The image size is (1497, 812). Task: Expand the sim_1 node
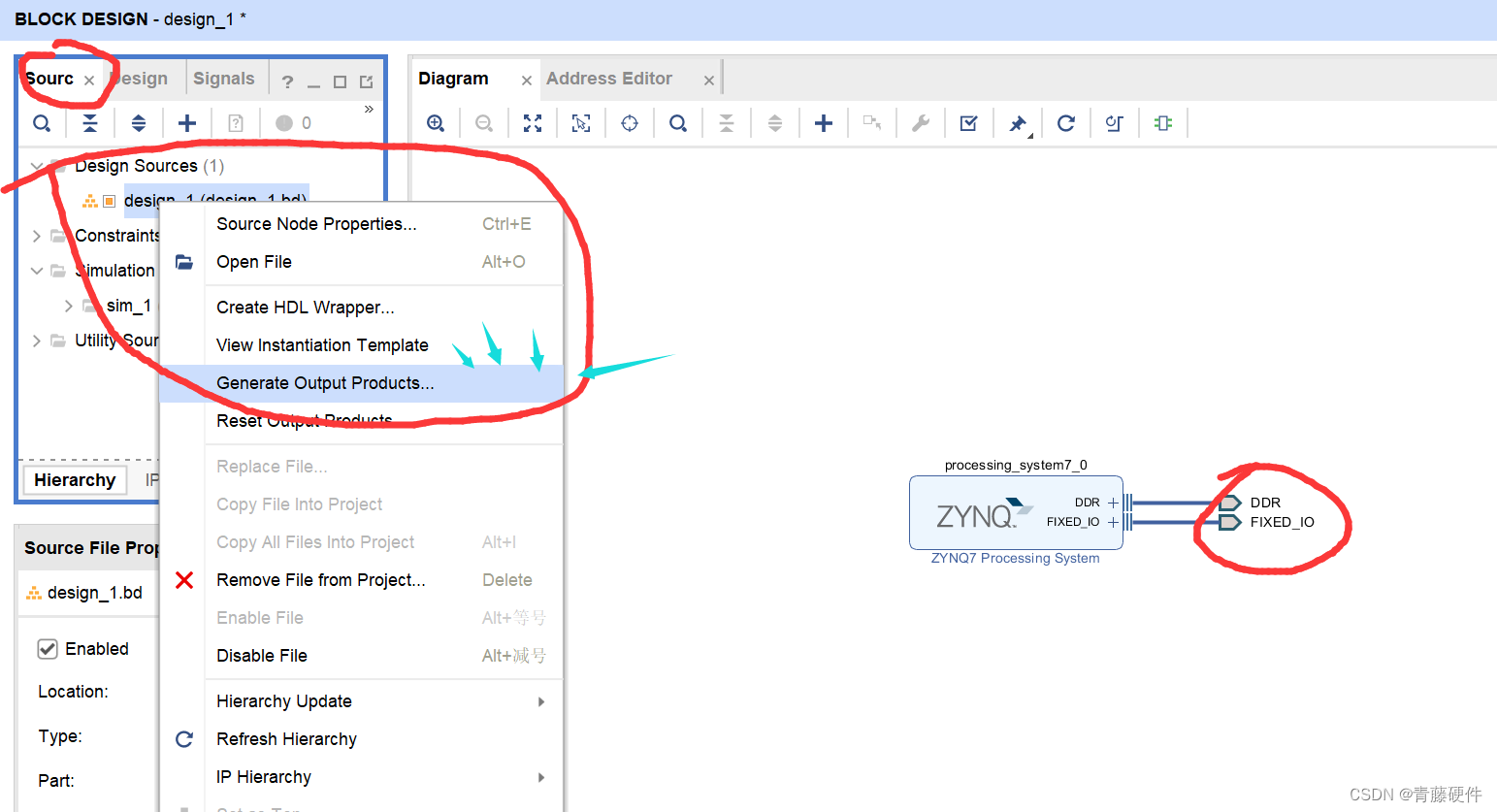68,306
